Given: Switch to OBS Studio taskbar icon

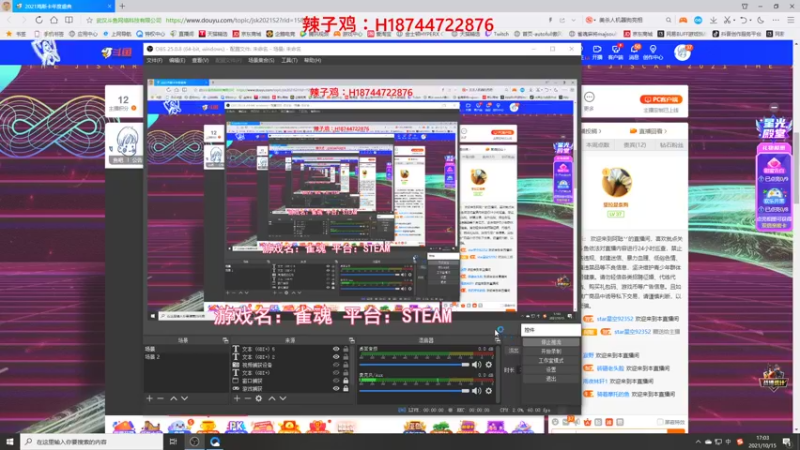Looking at the screenshot, I should point(194,442).
